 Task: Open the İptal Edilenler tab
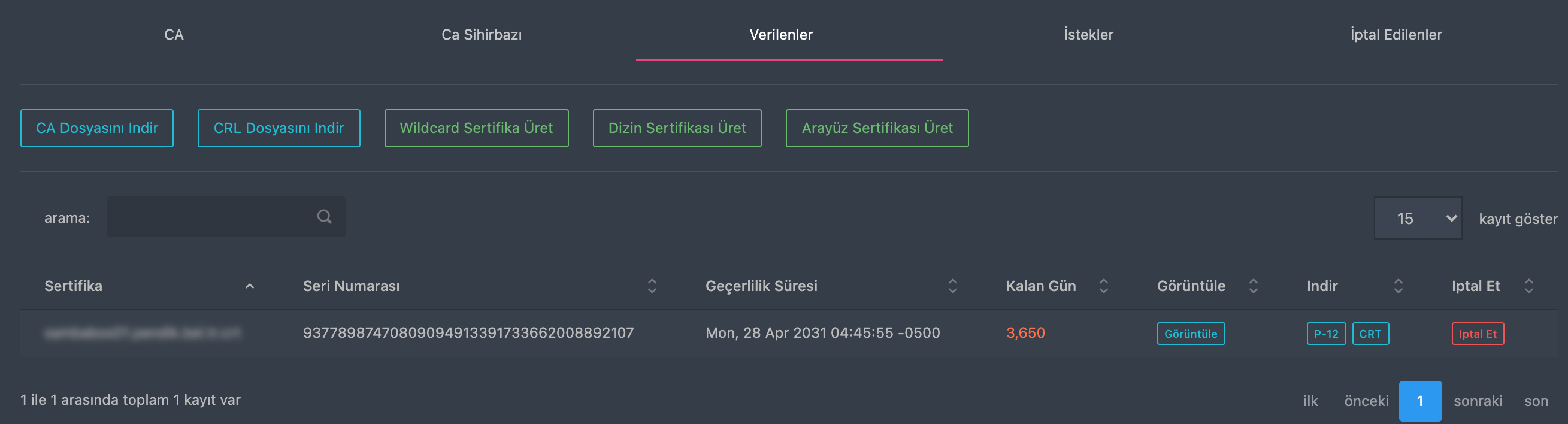pos(1396,35)
